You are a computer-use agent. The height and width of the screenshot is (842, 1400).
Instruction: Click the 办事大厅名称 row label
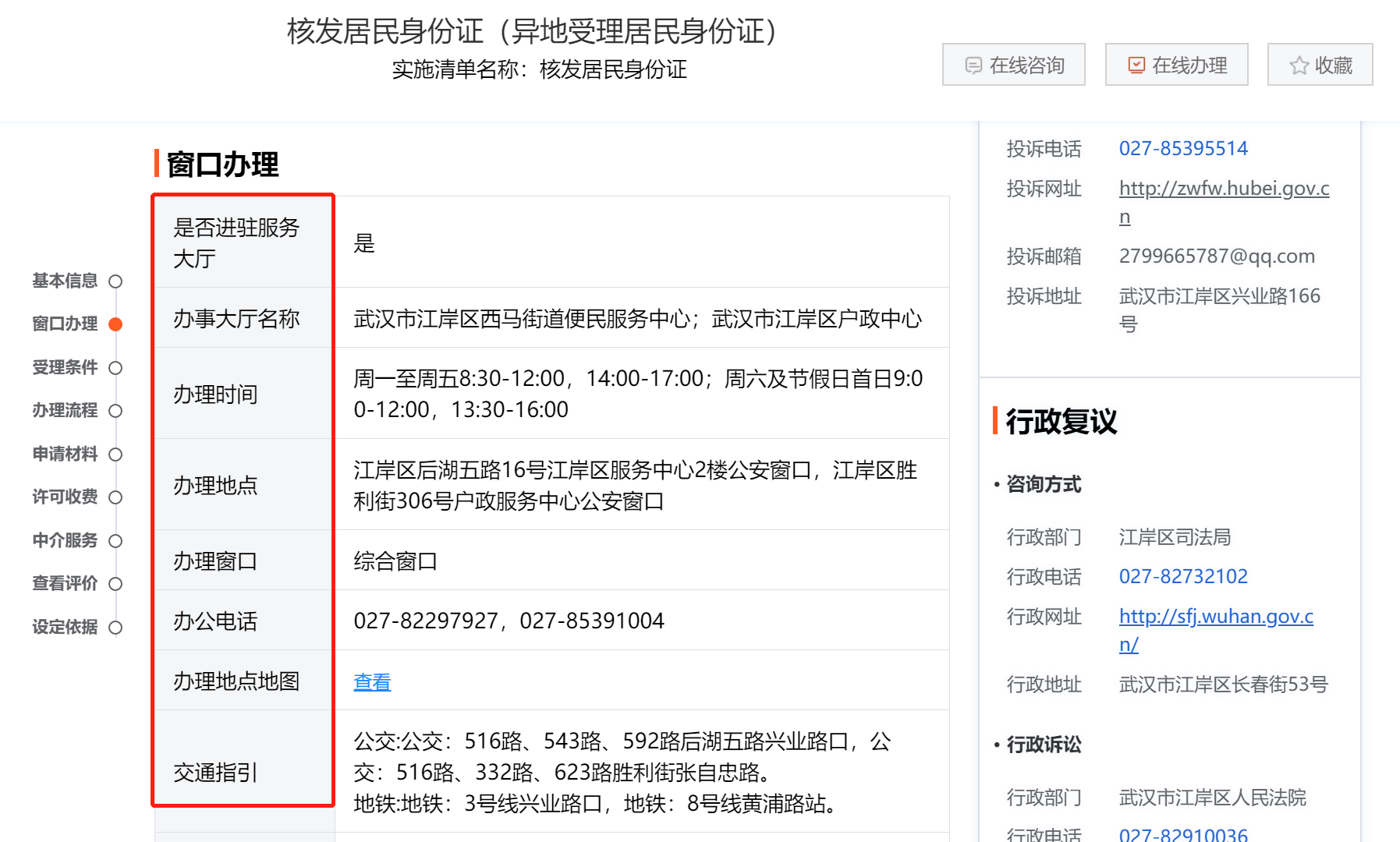click(x=236, y=319)
